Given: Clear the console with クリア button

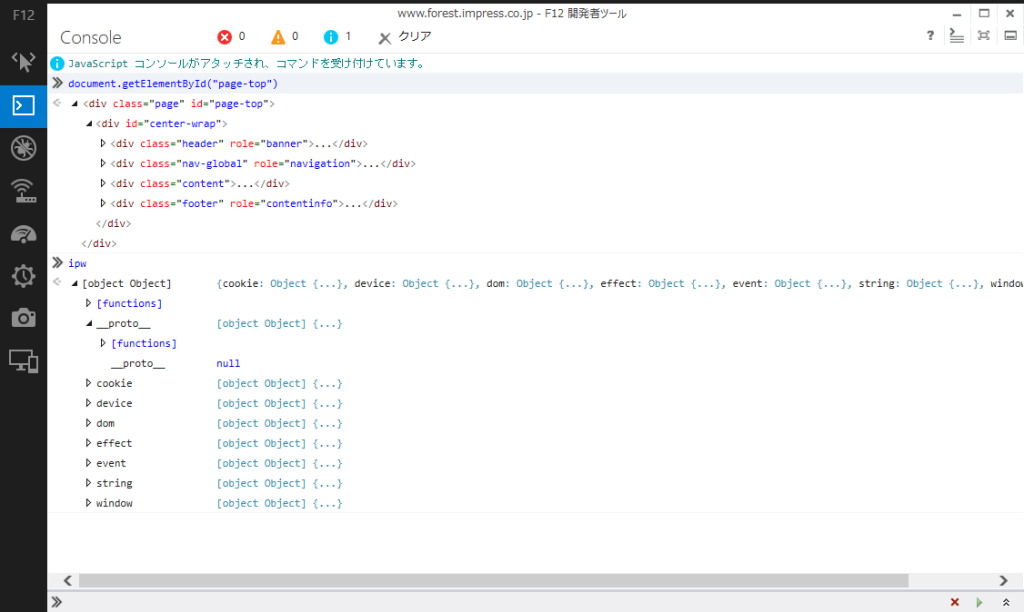Looking at the screenshot, I should (x=405, y=37).
